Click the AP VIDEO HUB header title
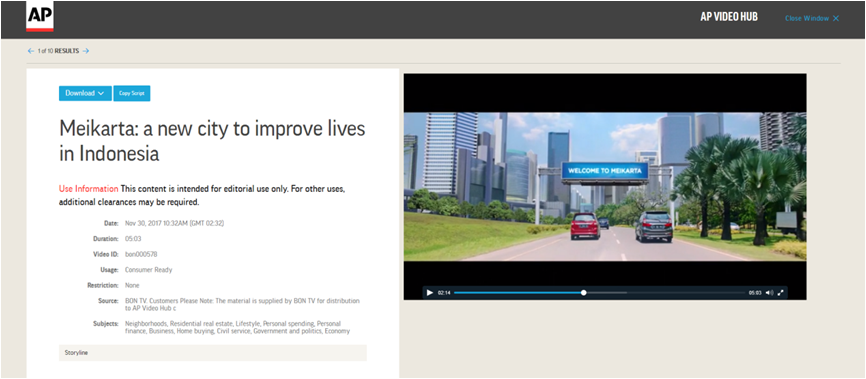The image size is (866, 379). tap(729, 17)
